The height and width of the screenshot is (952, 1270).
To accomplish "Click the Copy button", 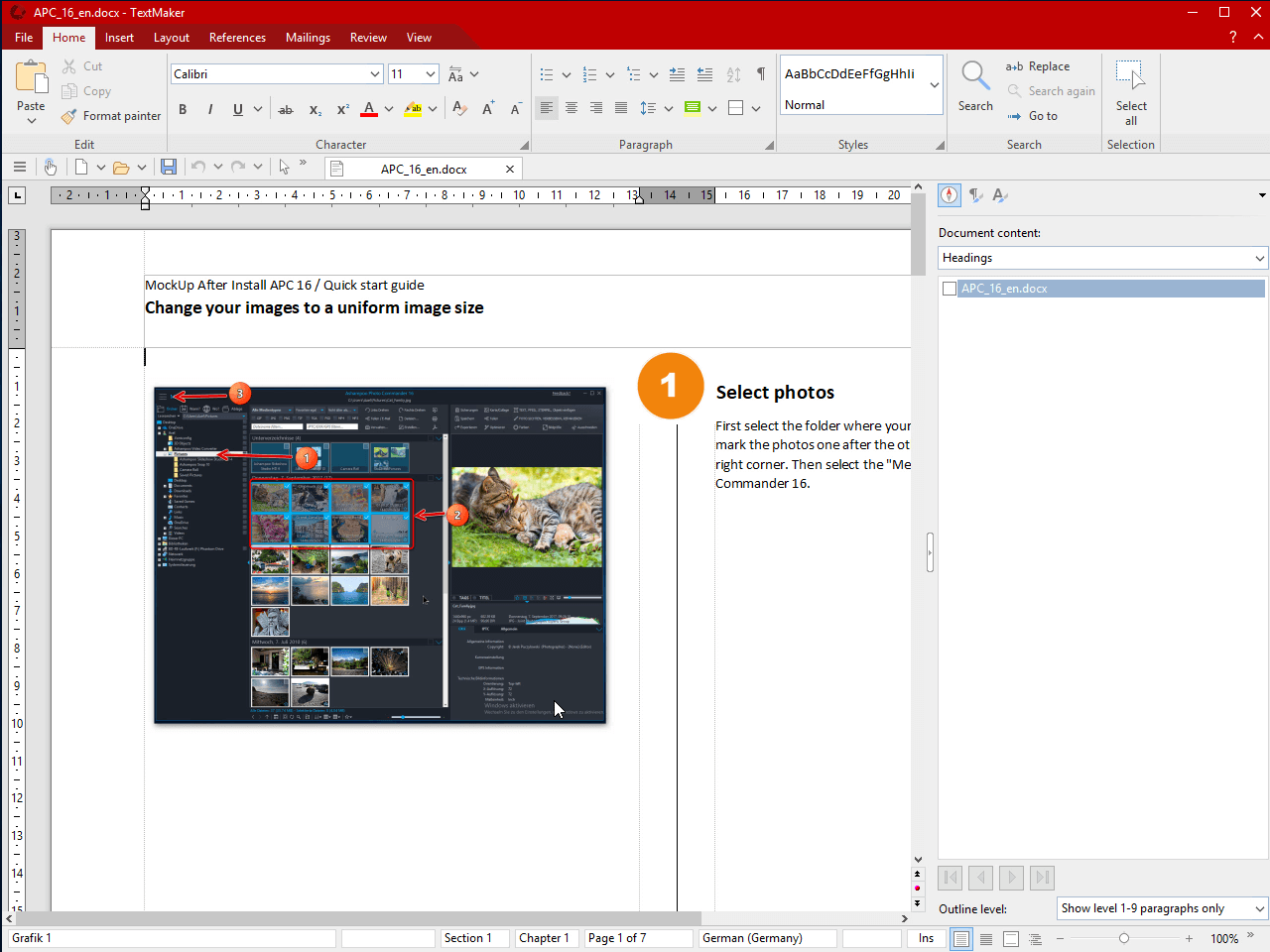I will tap(85, 91).
